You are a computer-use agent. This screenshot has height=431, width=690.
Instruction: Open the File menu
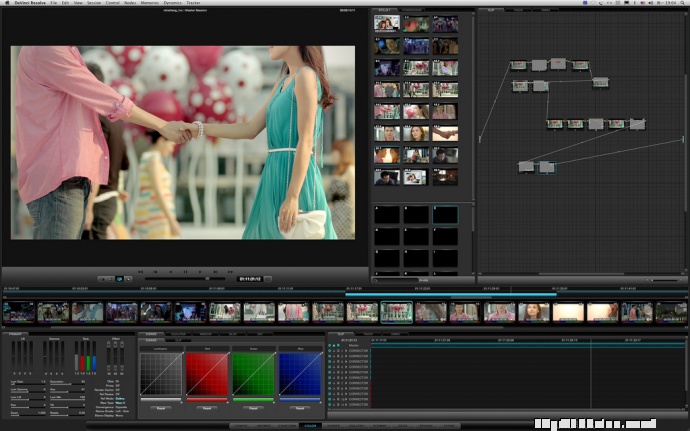53,3
